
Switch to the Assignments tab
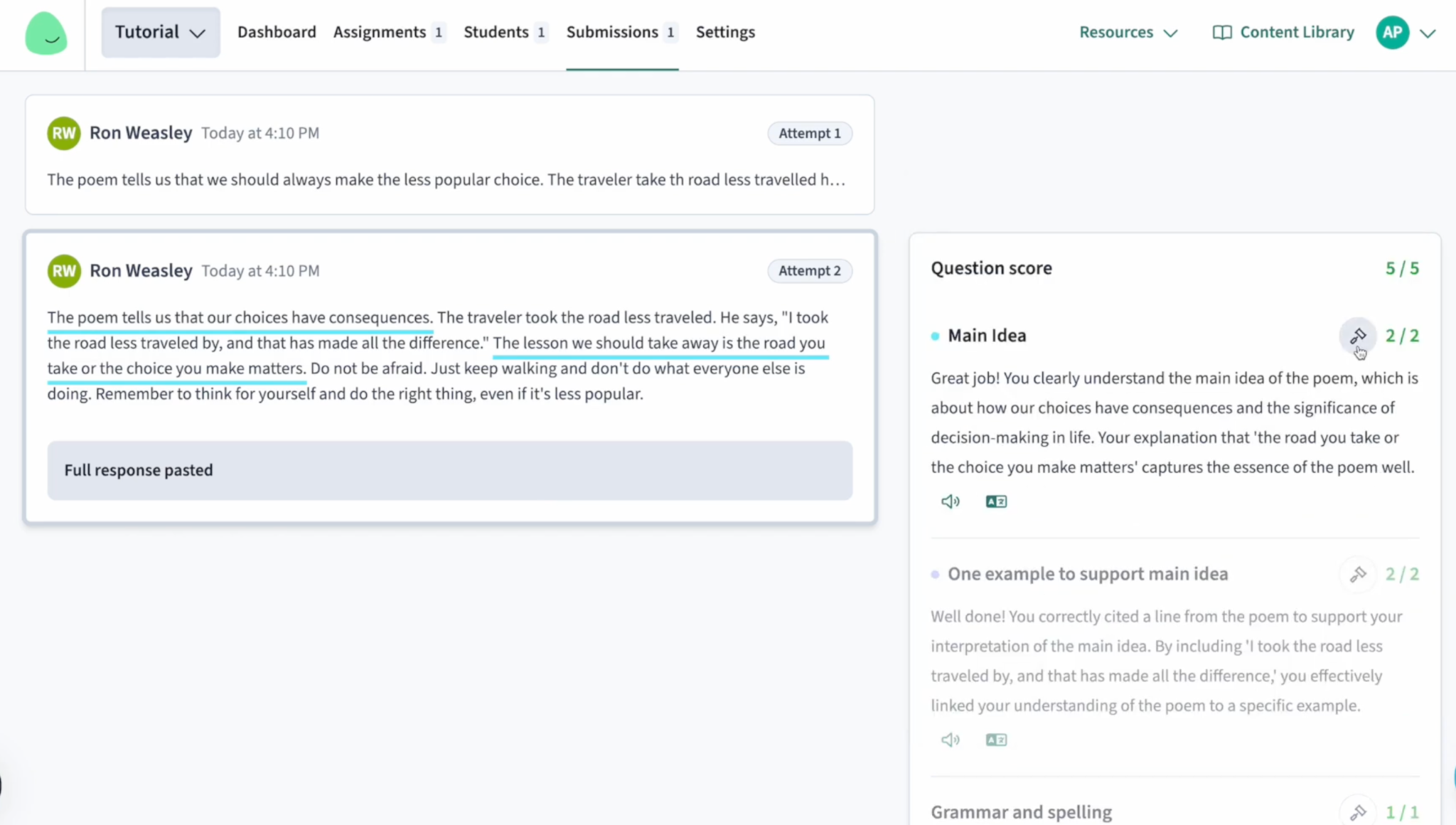[x=389, y=32]
